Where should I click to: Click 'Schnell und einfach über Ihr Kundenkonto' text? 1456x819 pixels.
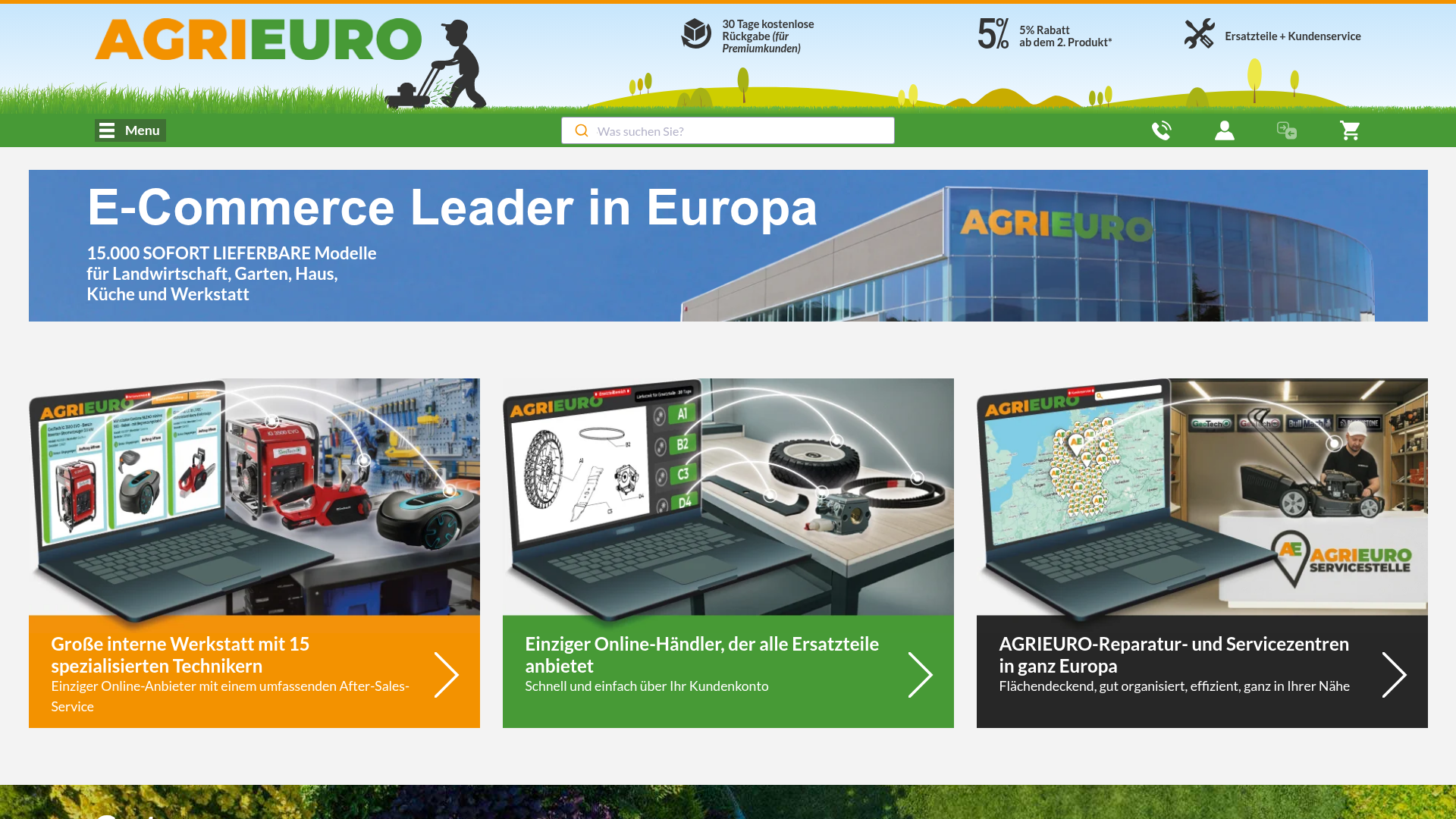[x=647, y=686]
